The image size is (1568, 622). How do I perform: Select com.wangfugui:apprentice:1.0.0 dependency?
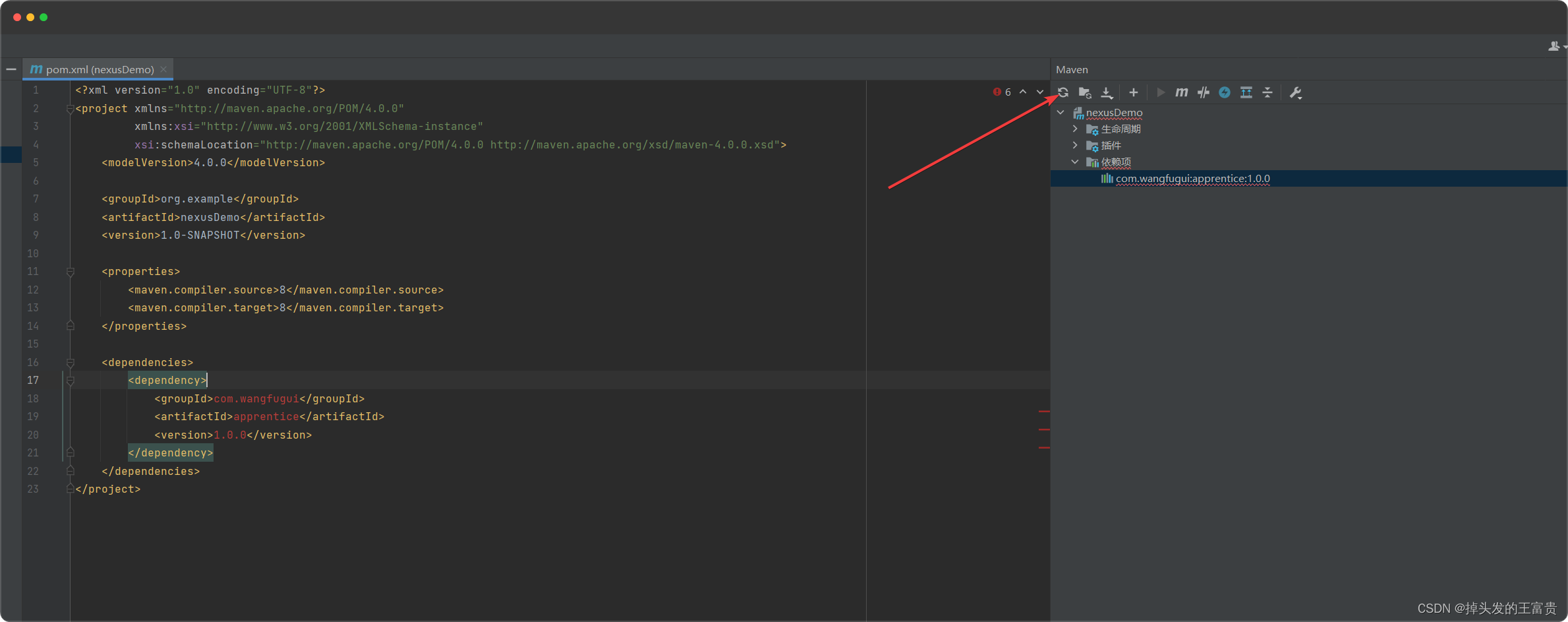[x=1192, y=179]
